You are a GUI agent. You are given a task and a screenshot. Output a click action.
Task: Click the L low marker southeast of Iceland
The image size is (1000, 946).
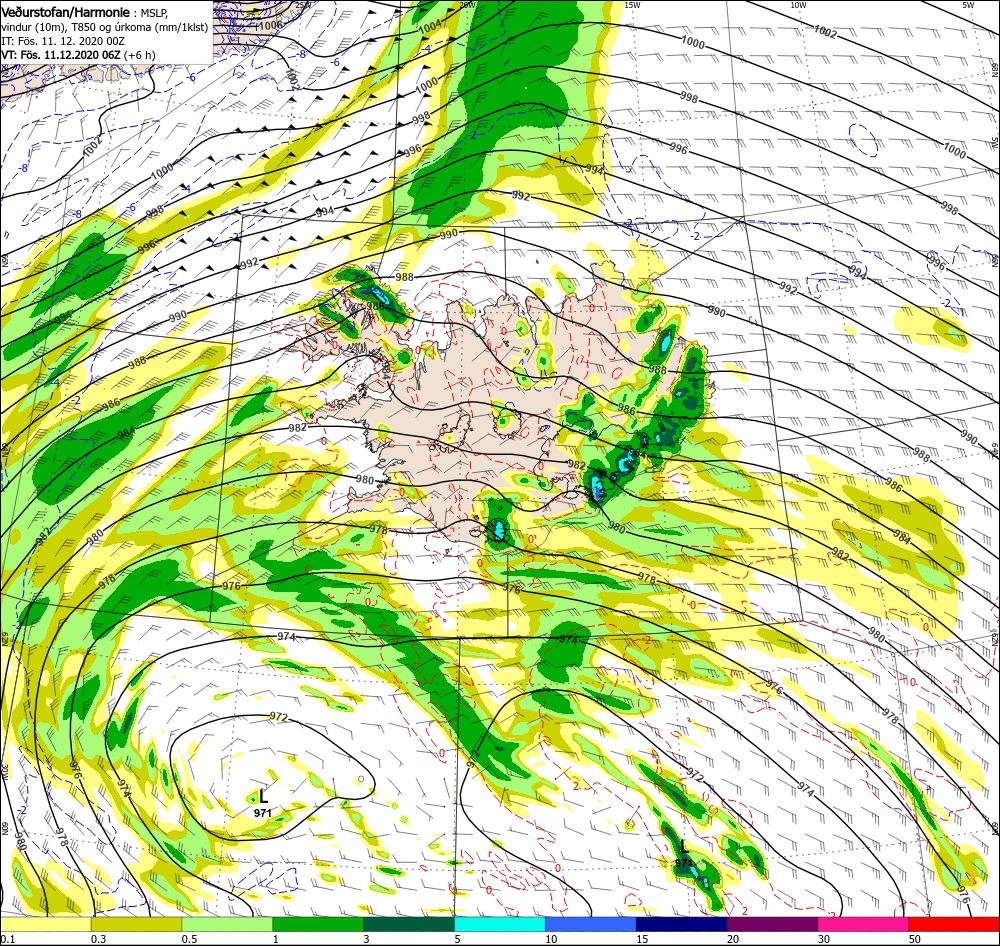[x=684, y=846]
